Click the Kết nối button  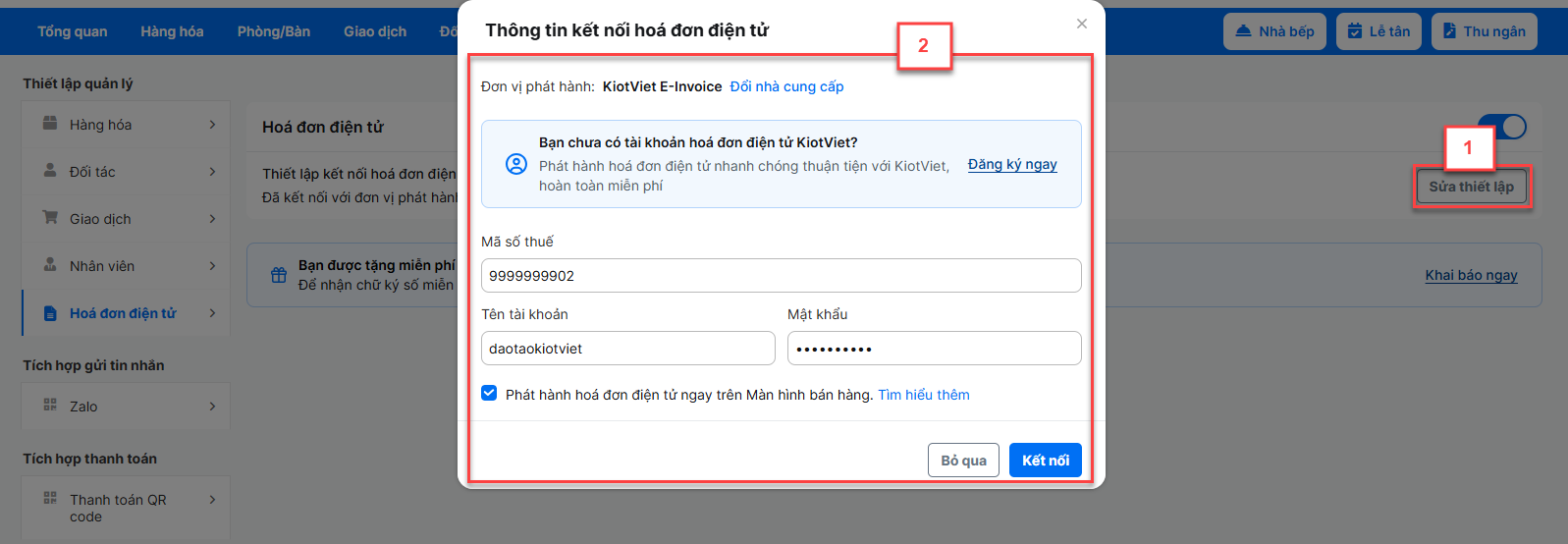pos(1046,461)
